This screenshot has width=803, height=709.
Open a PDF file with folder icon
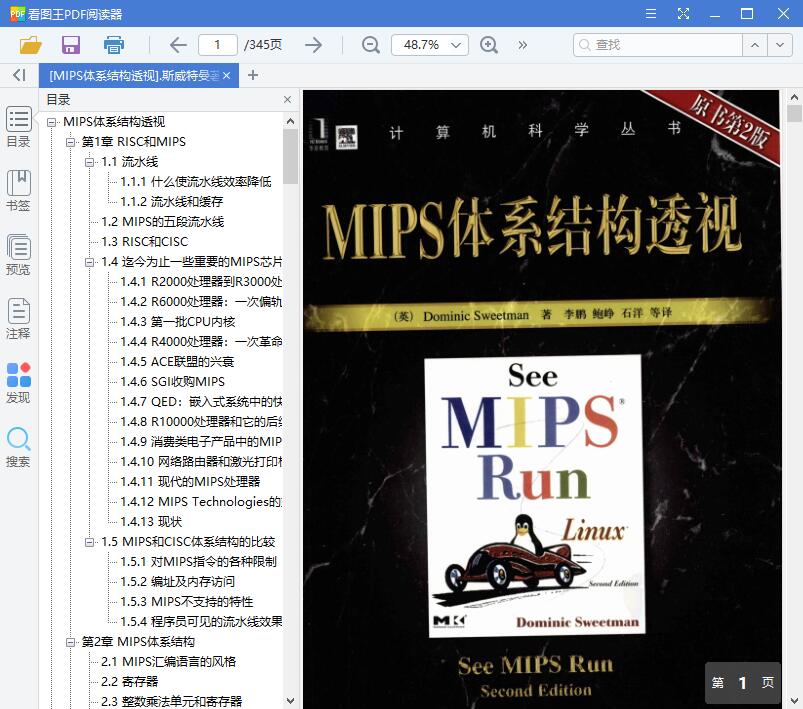pos(30,45)
